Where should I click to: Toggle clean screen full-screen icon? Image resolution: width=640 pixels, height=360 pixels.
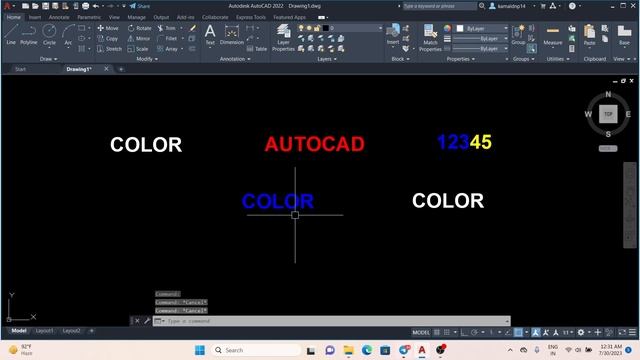click(x=622, y=332)
